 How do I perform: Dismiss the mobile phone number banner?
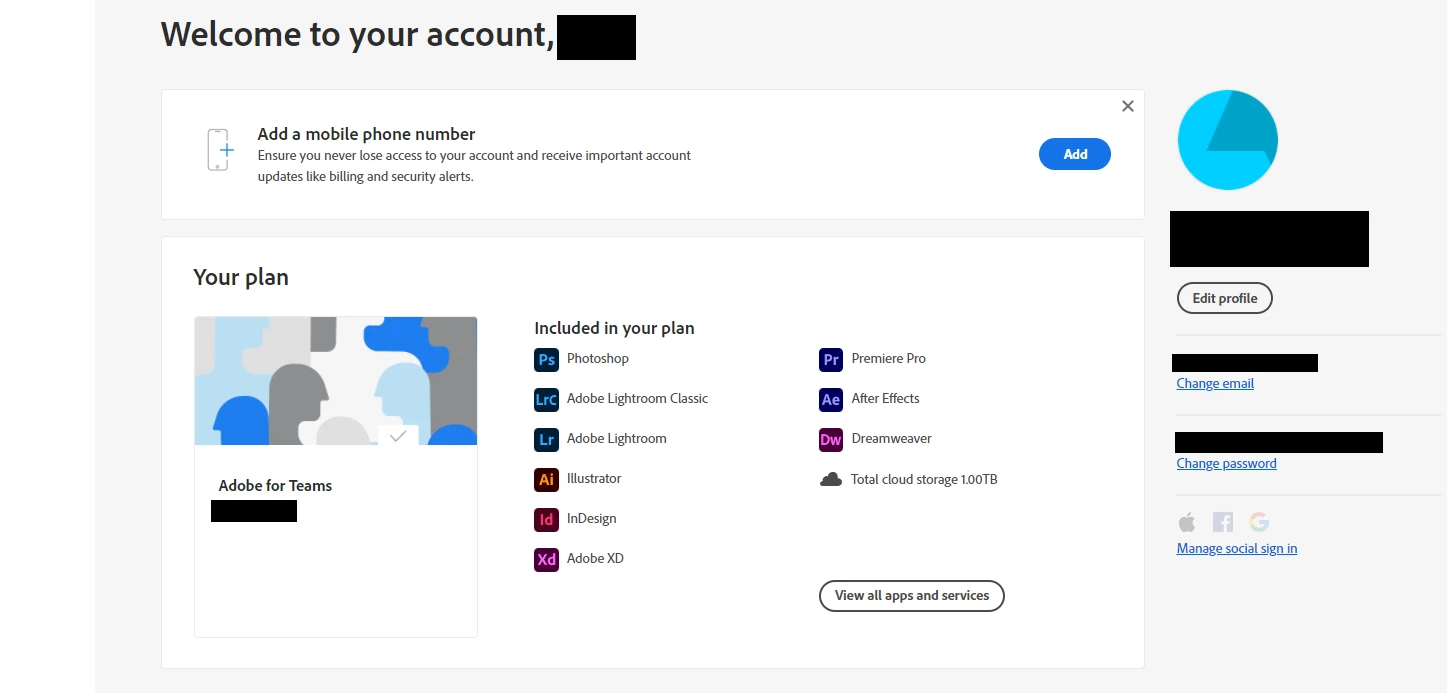1128,106
